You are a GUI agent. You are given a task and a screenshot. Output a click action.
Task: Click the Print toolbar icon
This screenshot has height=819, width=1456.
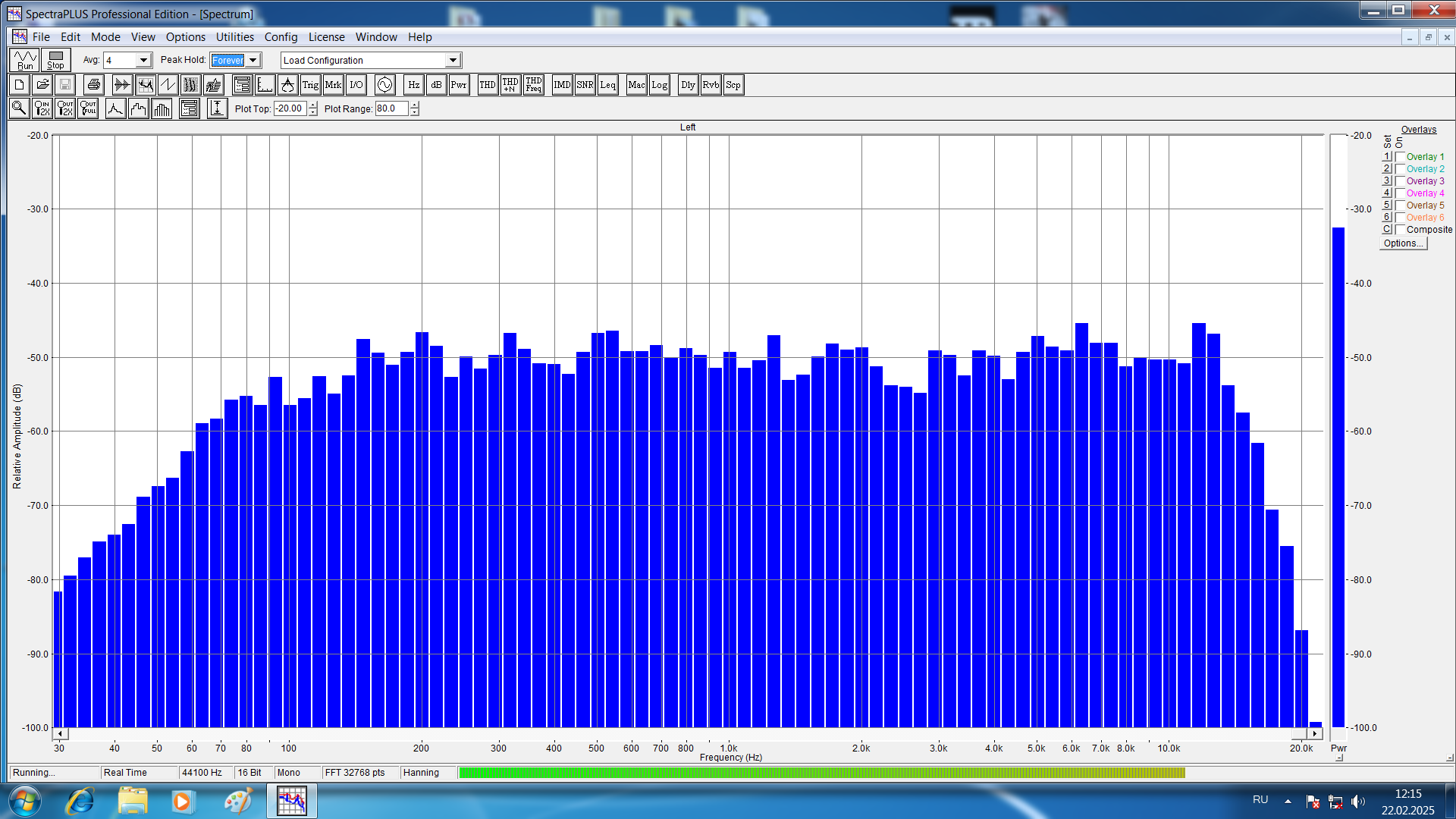94,85
